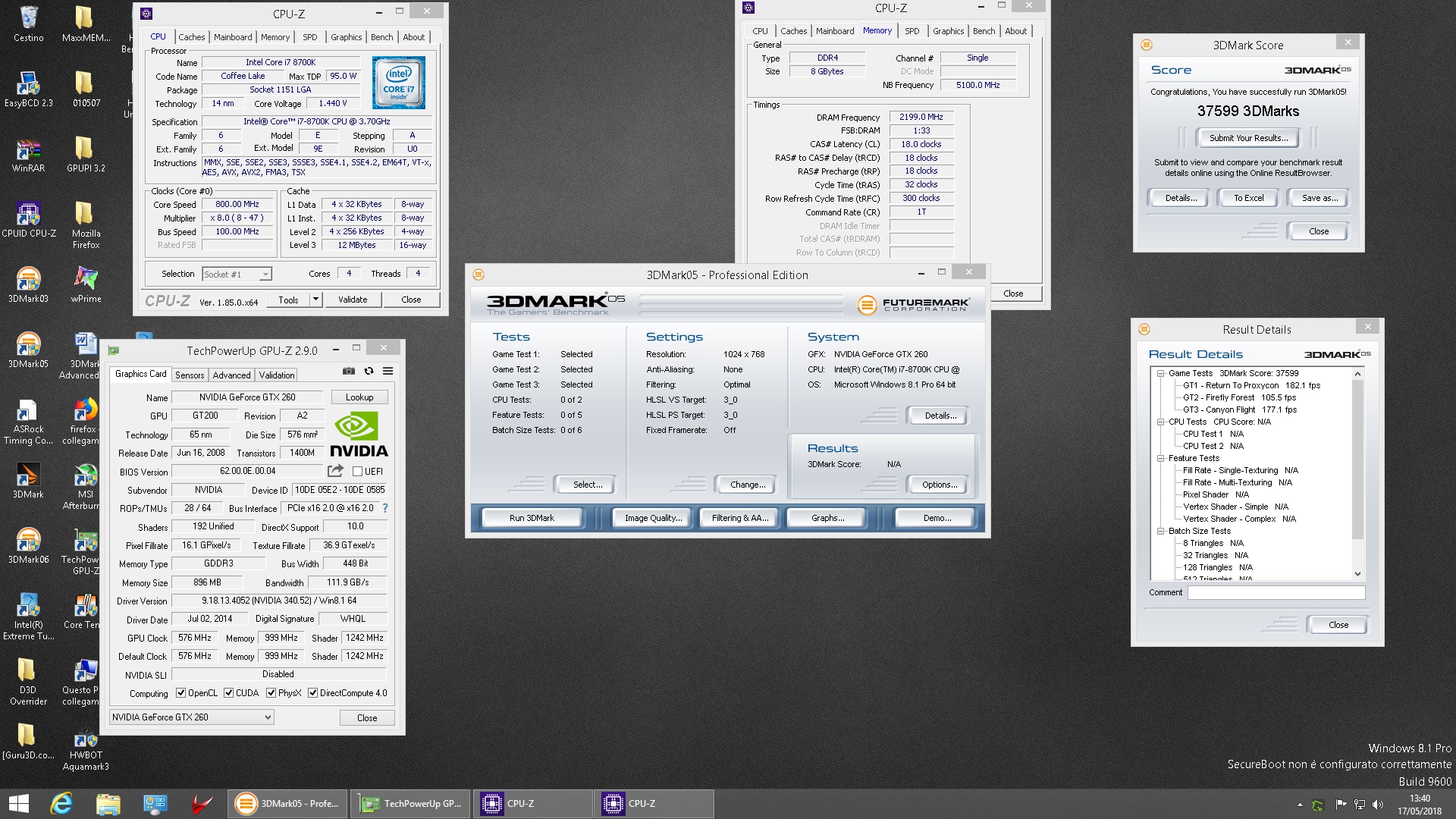Select the 3DMark06 desktop icon

pos(29,546)
